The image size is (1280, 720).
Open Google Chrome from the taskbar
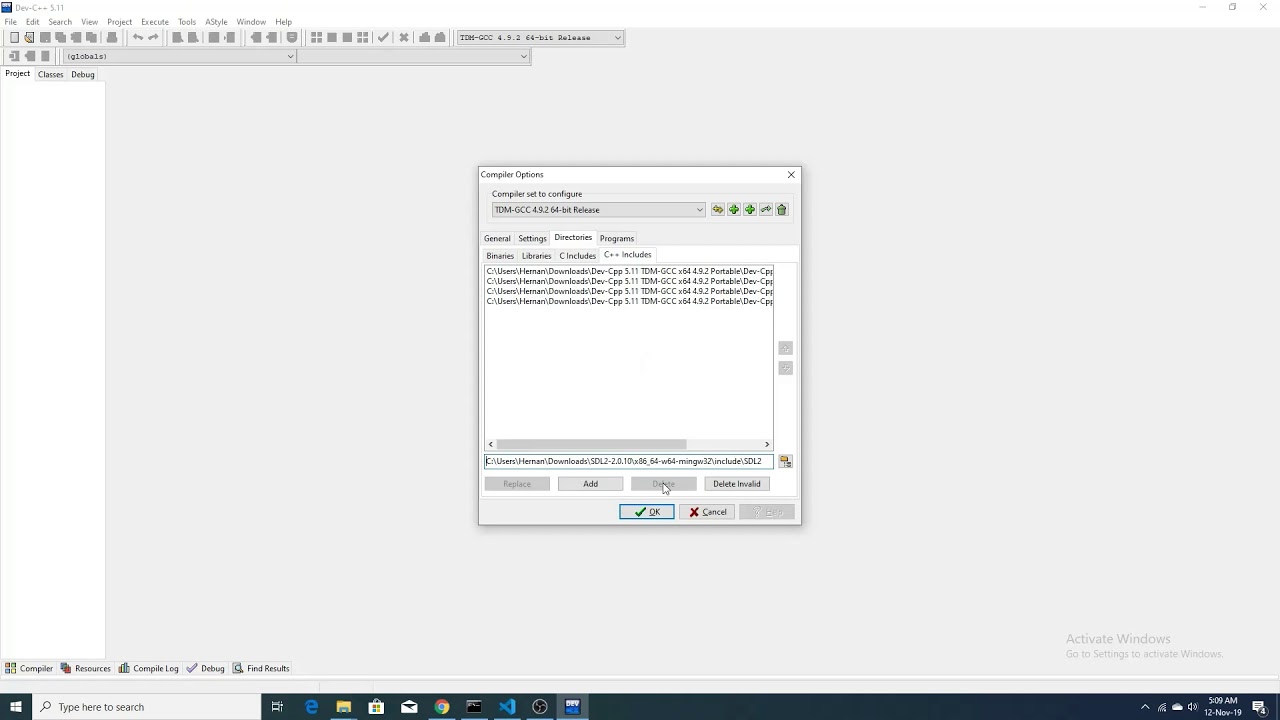tap(442, 707)
